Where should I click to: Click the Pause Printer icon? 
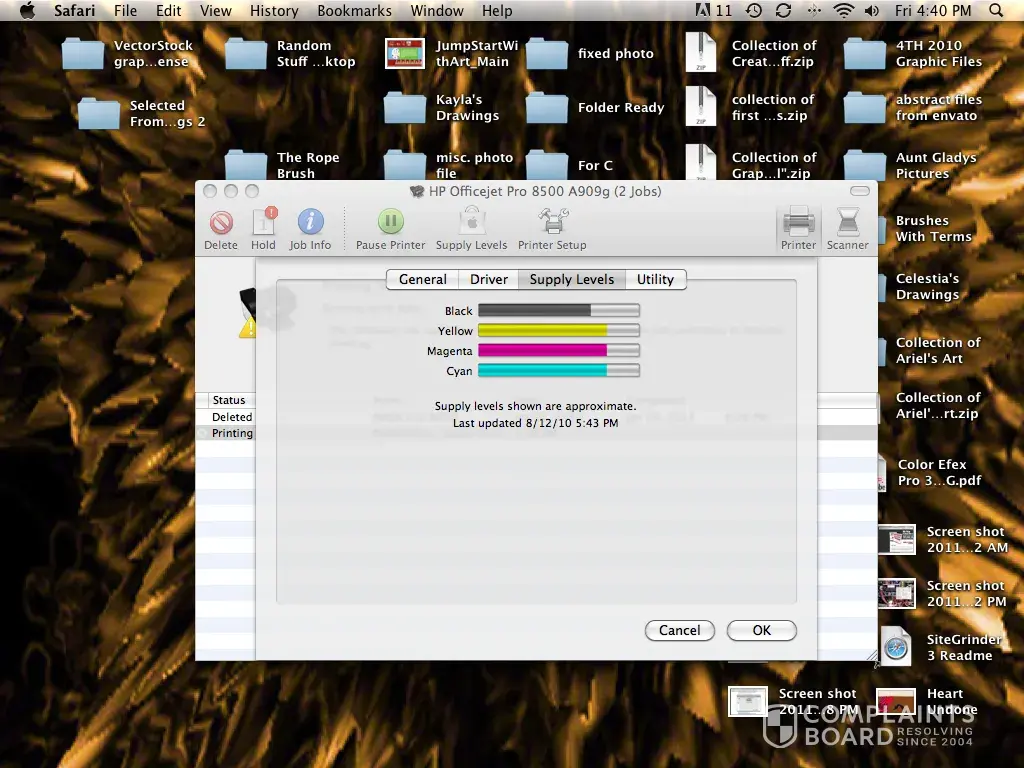(x=390, y=222)
